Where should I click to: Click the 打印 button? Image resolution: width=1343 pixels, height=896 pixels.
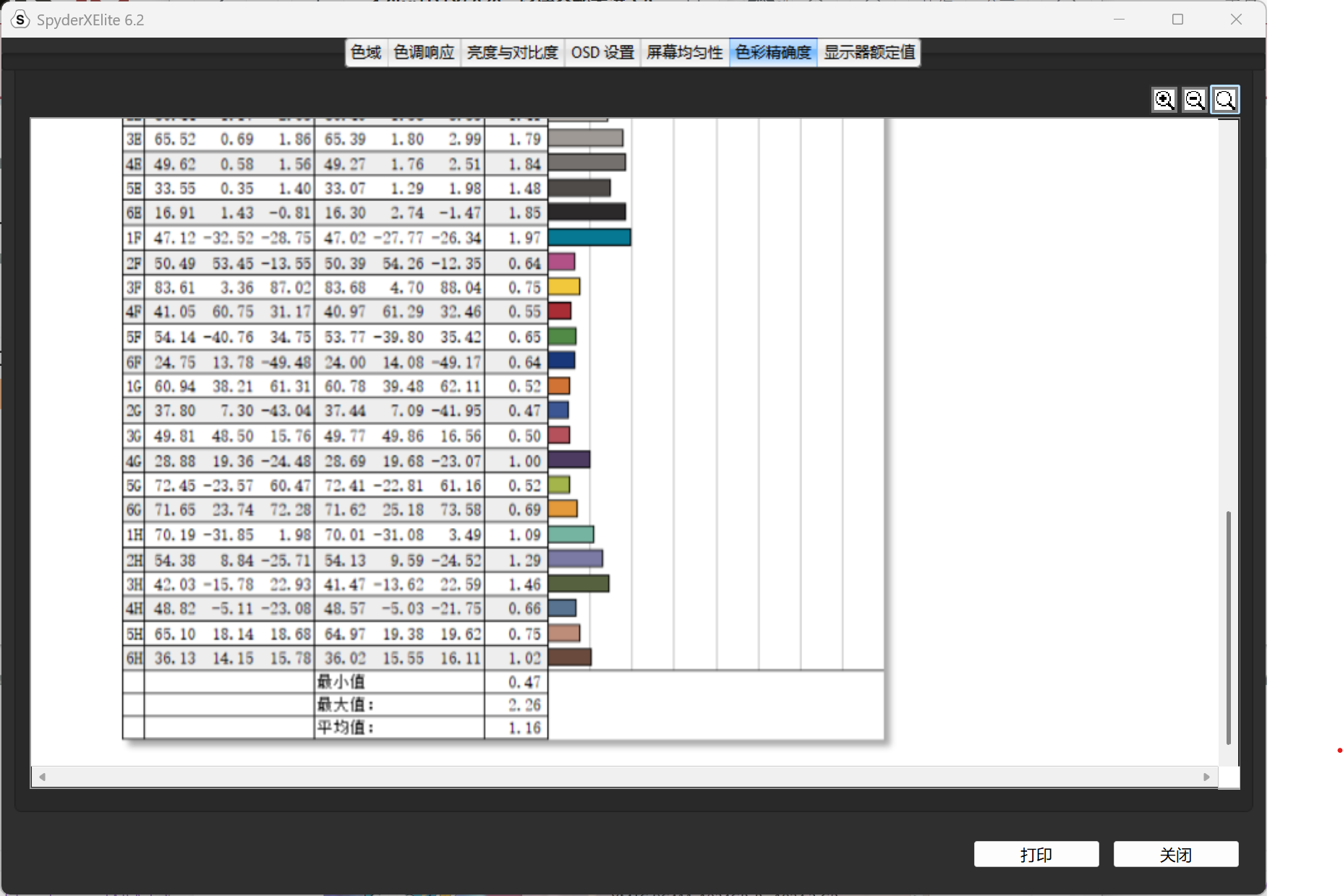(x=1036, y=854)
